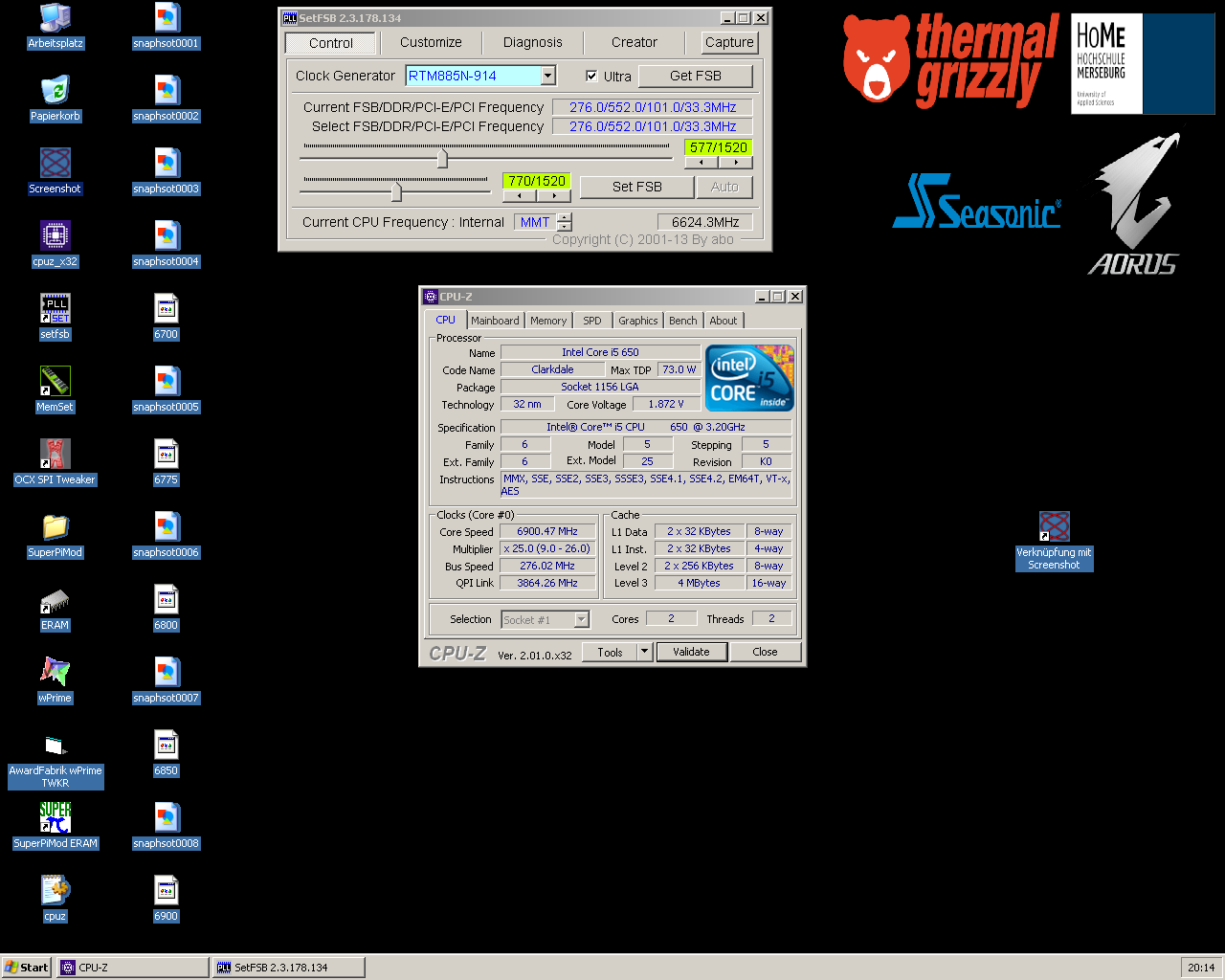This screenshot has height=980, width=1225.
Task: Select the 6900 file icon
Action: 167,899
